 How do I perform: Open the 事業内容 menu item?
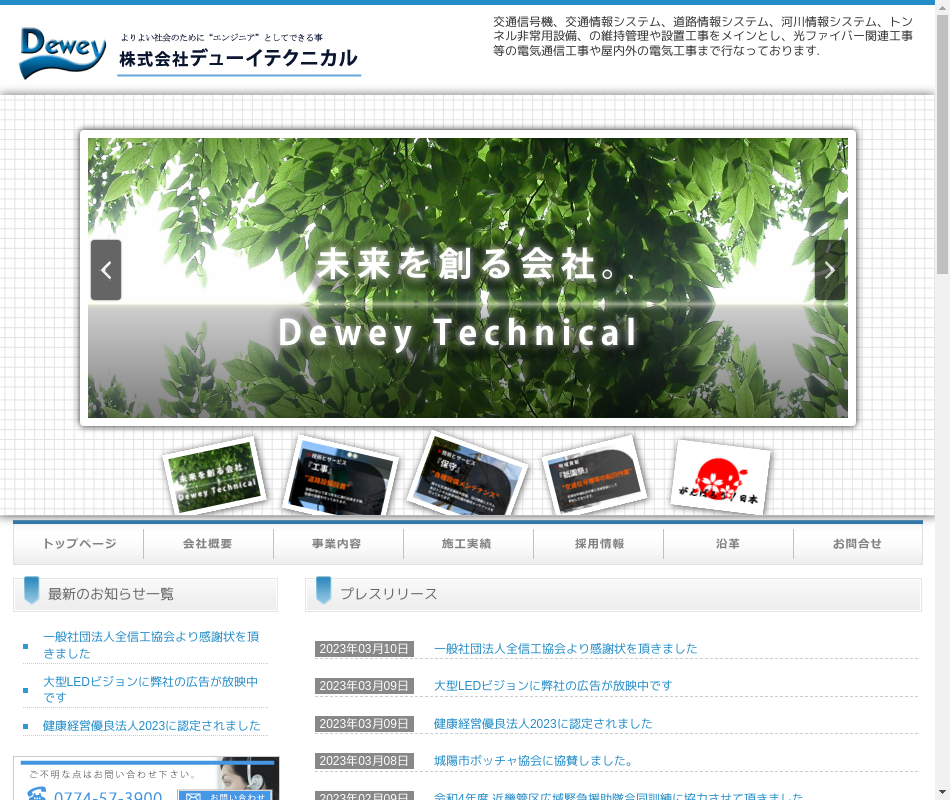[338, 544]
